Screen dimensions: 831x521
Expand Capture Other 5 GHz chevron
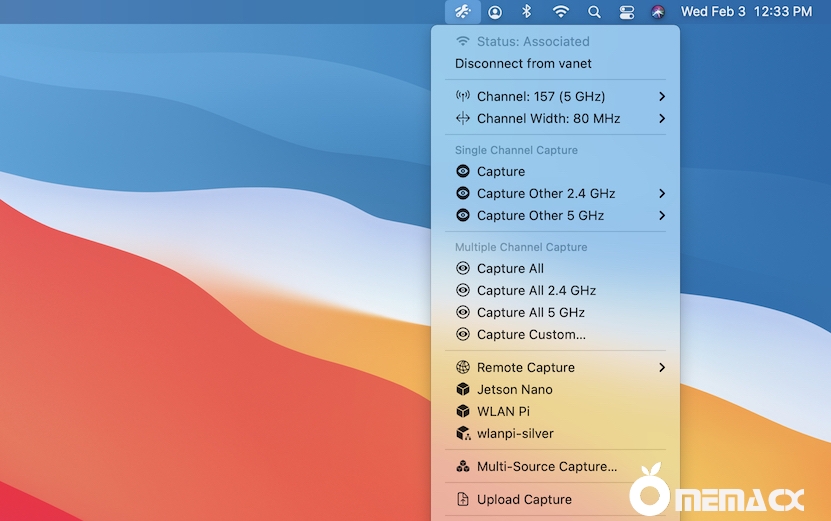click(662, 216)
